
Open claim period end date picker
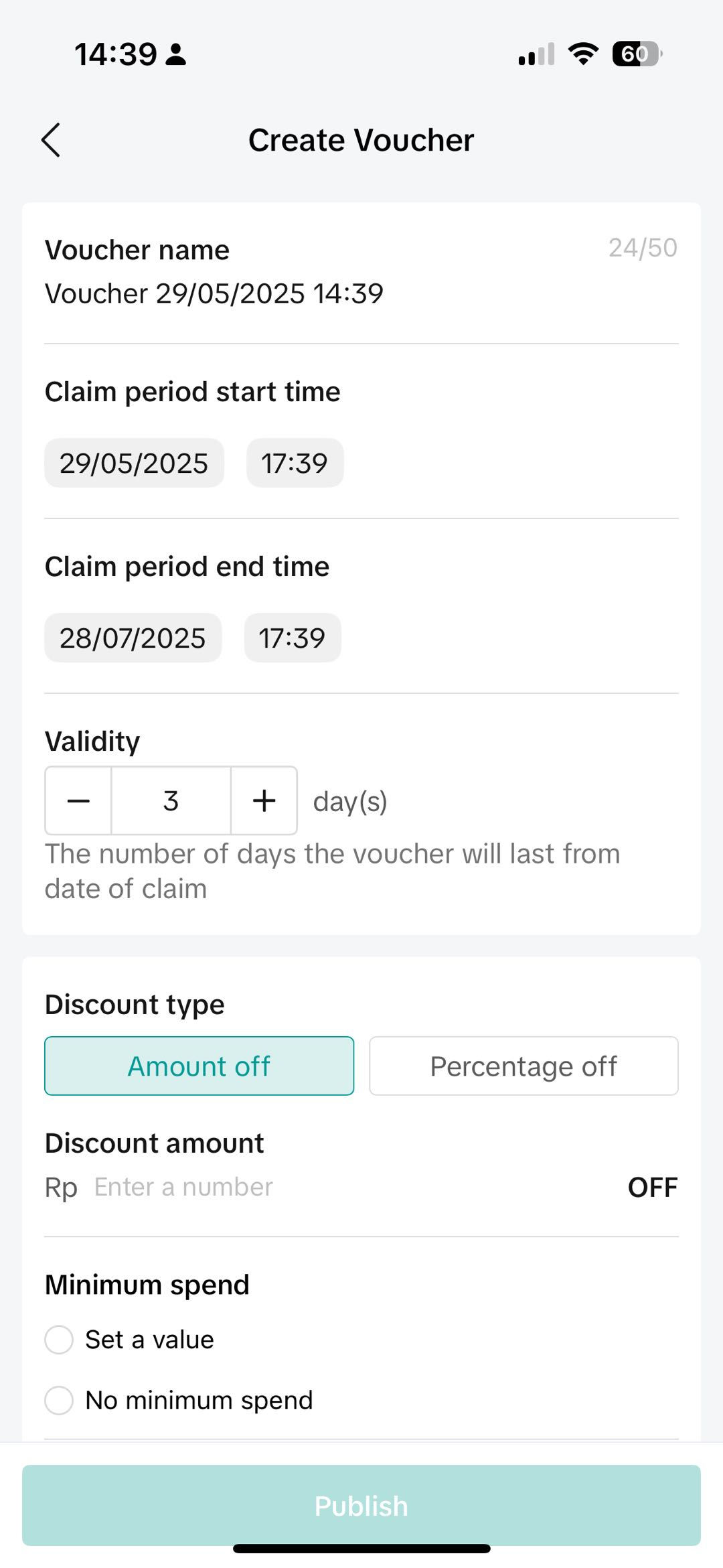point(133,638)
